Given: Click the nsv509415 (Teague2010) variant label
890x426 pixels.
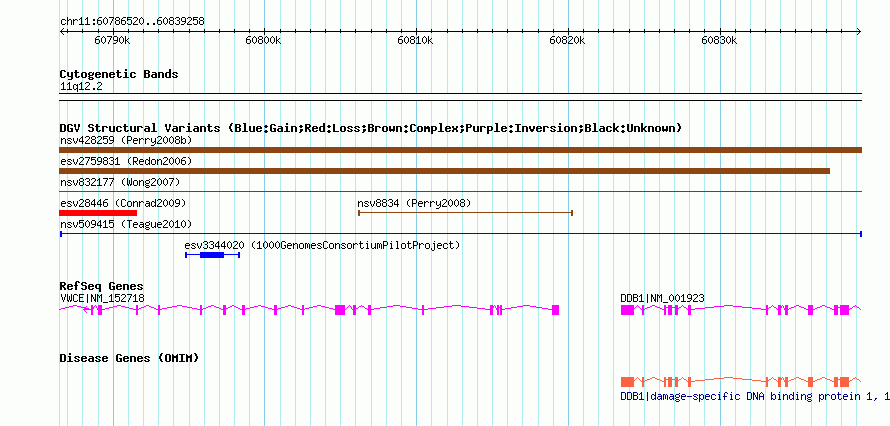Looking at the screenshot, I should [x=126, y=225].
